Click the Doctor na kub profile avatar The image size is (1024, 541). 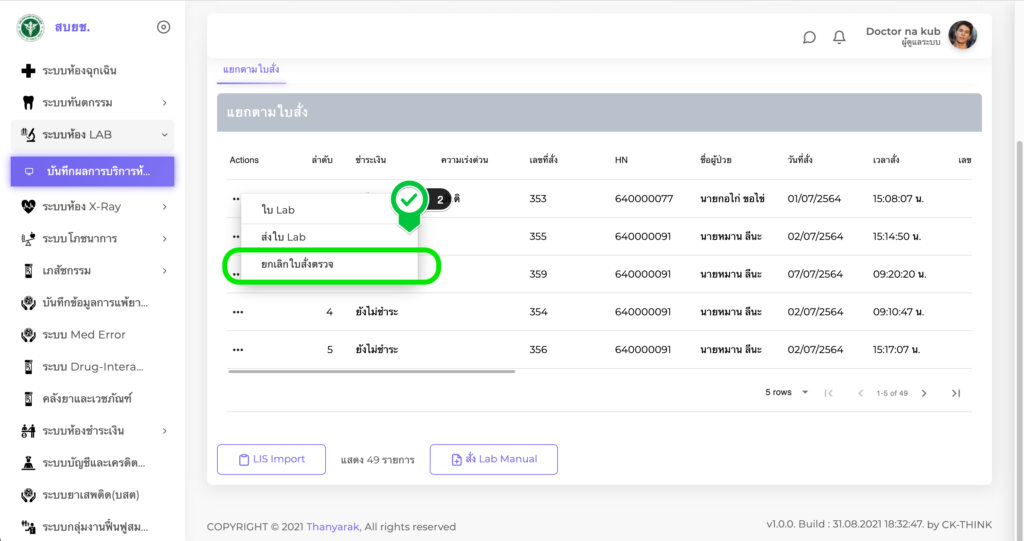(x=962, y=36)
